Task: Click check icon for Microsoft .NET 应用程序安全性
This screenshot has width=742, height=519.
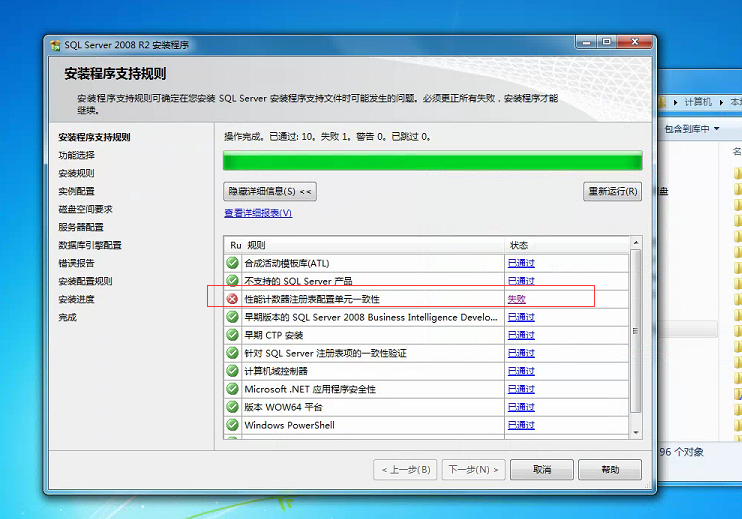Action: (232, 388)
